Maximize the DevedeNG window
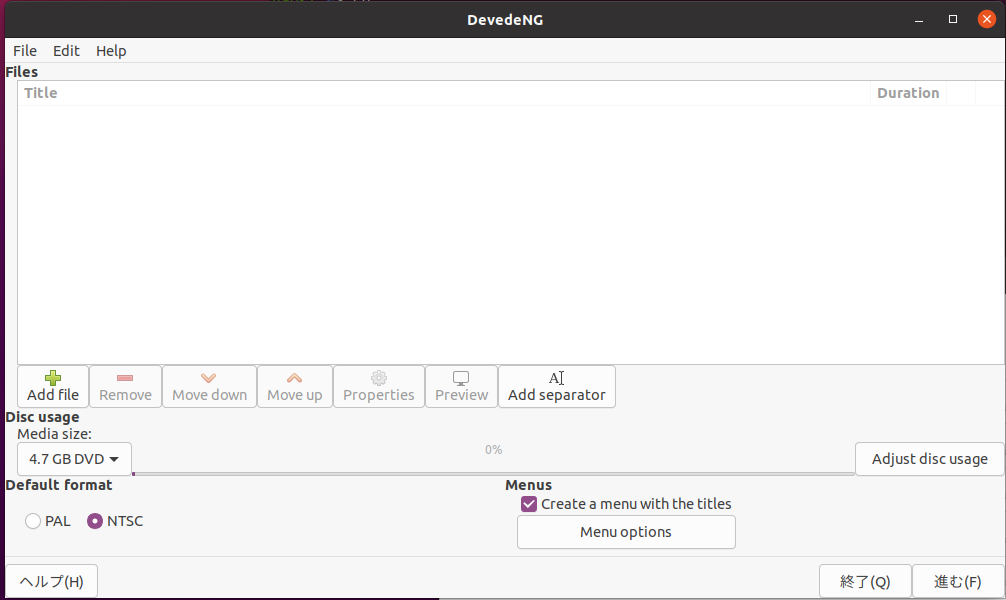 coord(953,19)
